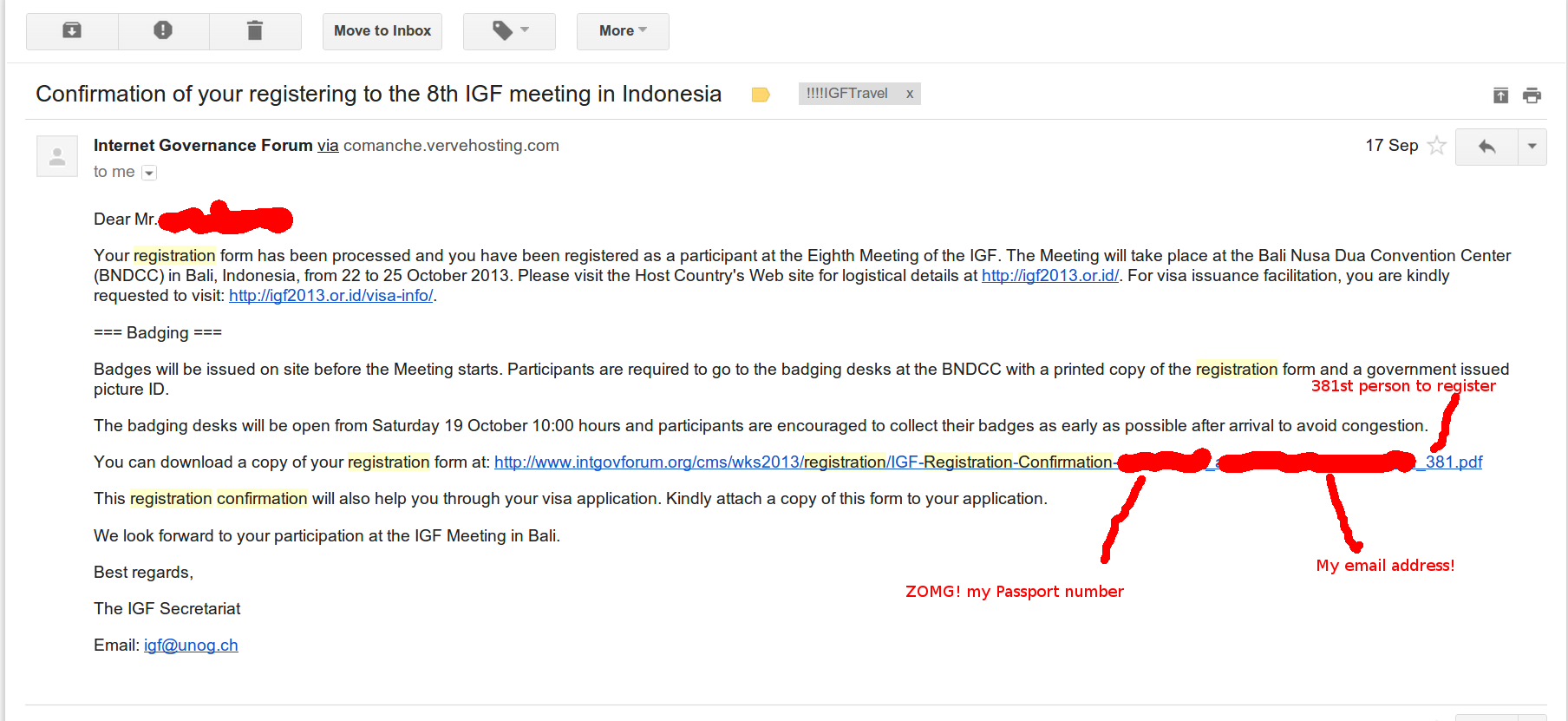Reply to the IGF email
Viewport: 1568px width, 721px height.
(1486, 147)
